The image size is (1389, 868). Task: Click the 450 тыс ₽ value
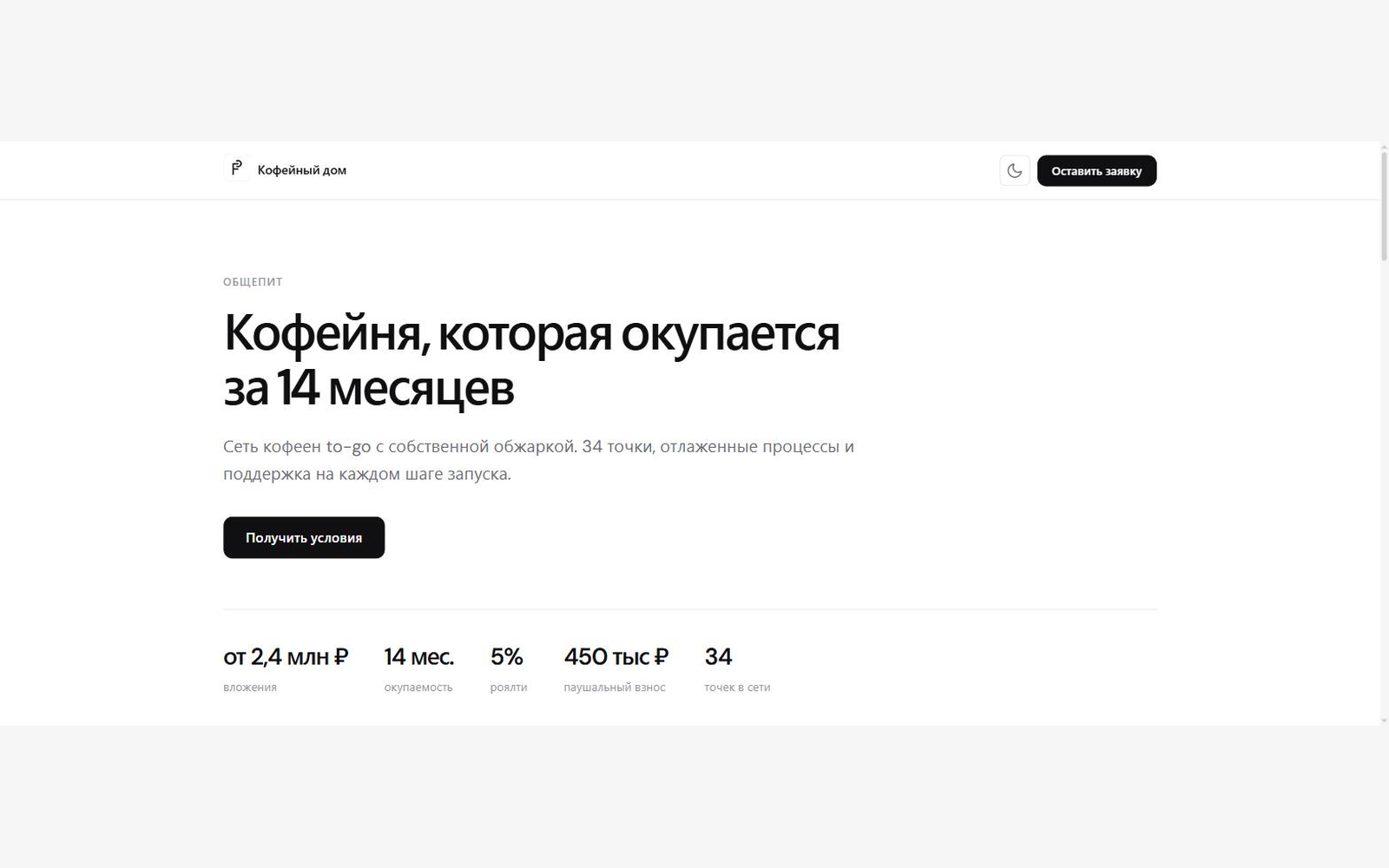click(x=616, y=657)
